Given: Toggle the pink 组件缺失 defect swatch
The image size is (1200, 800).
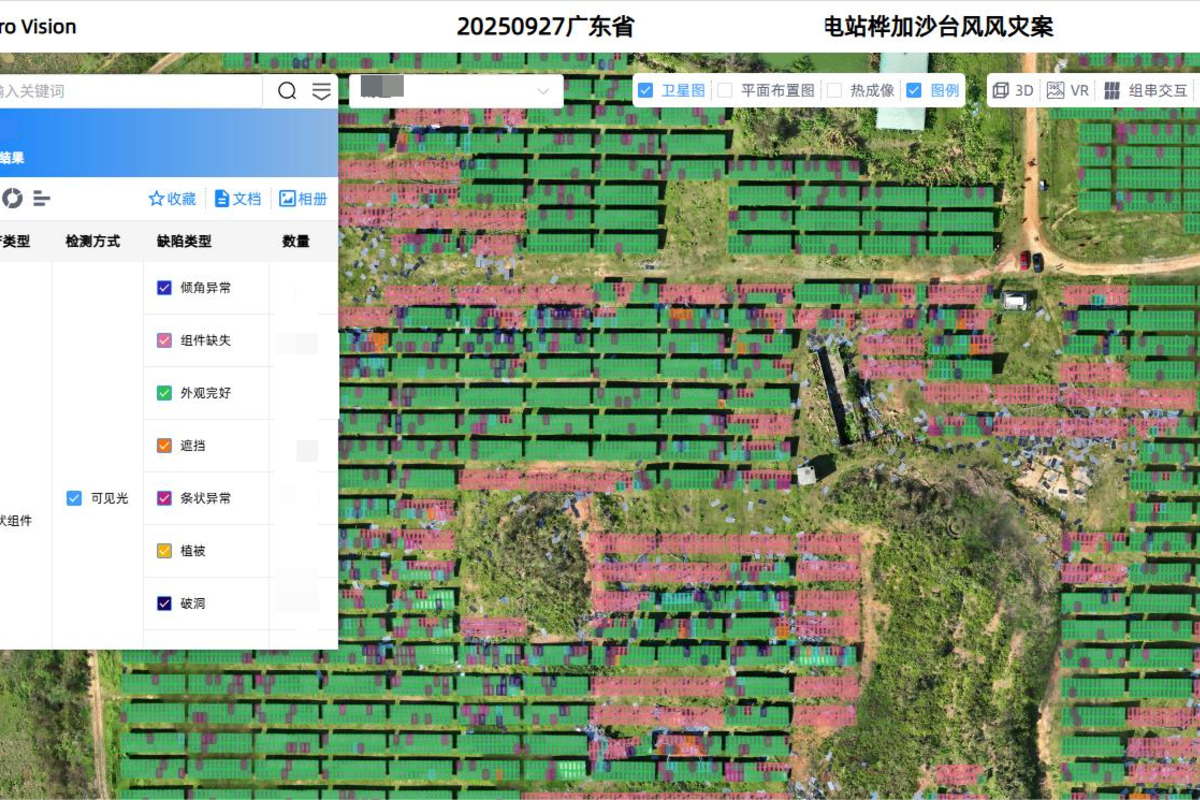Looking at the screenshot, I should coord(165,340).
